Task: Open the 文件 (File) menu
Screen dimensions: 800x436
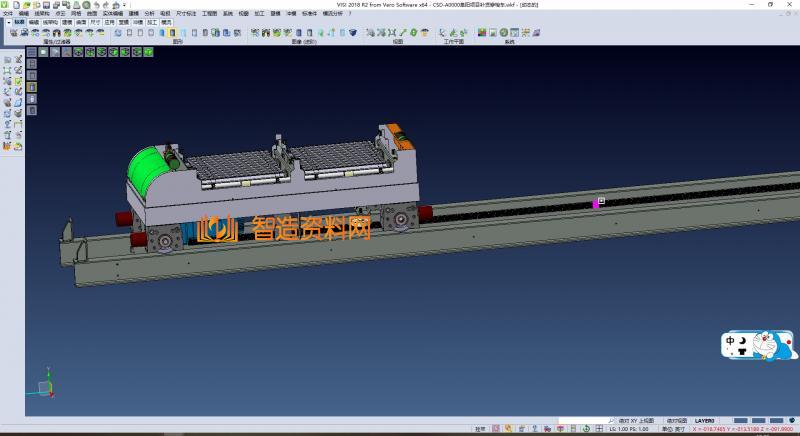Action: click(x=8, y=13)
